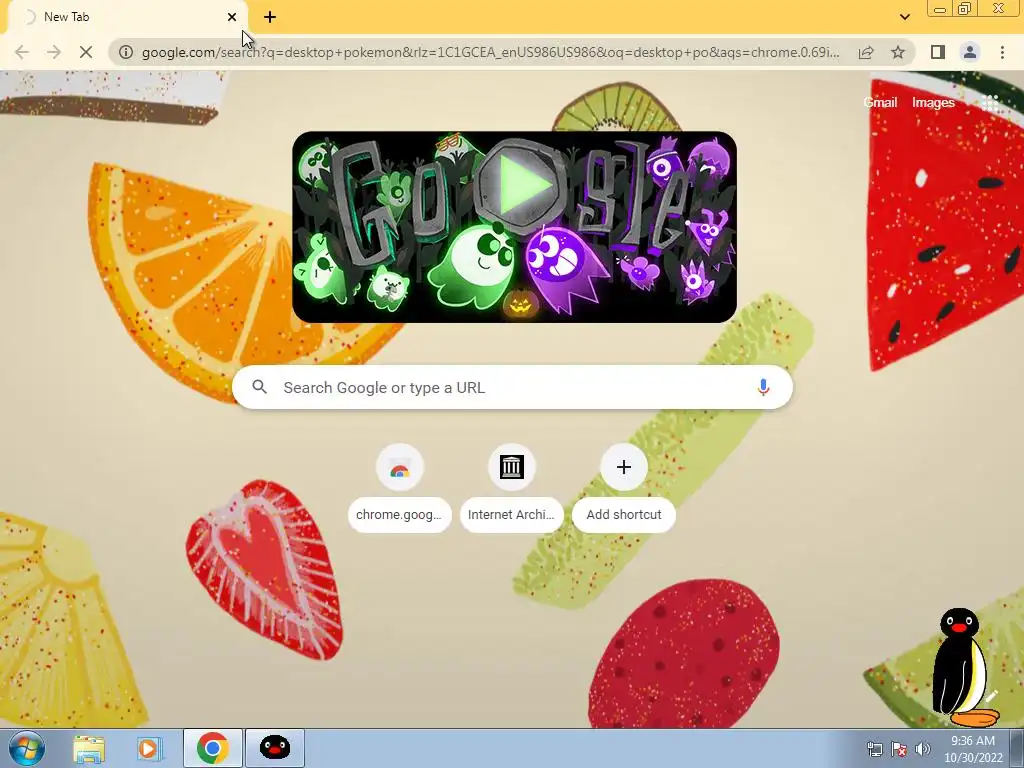Open the Gmail link
Screen dimensions: 1024x768
(880, 102)
